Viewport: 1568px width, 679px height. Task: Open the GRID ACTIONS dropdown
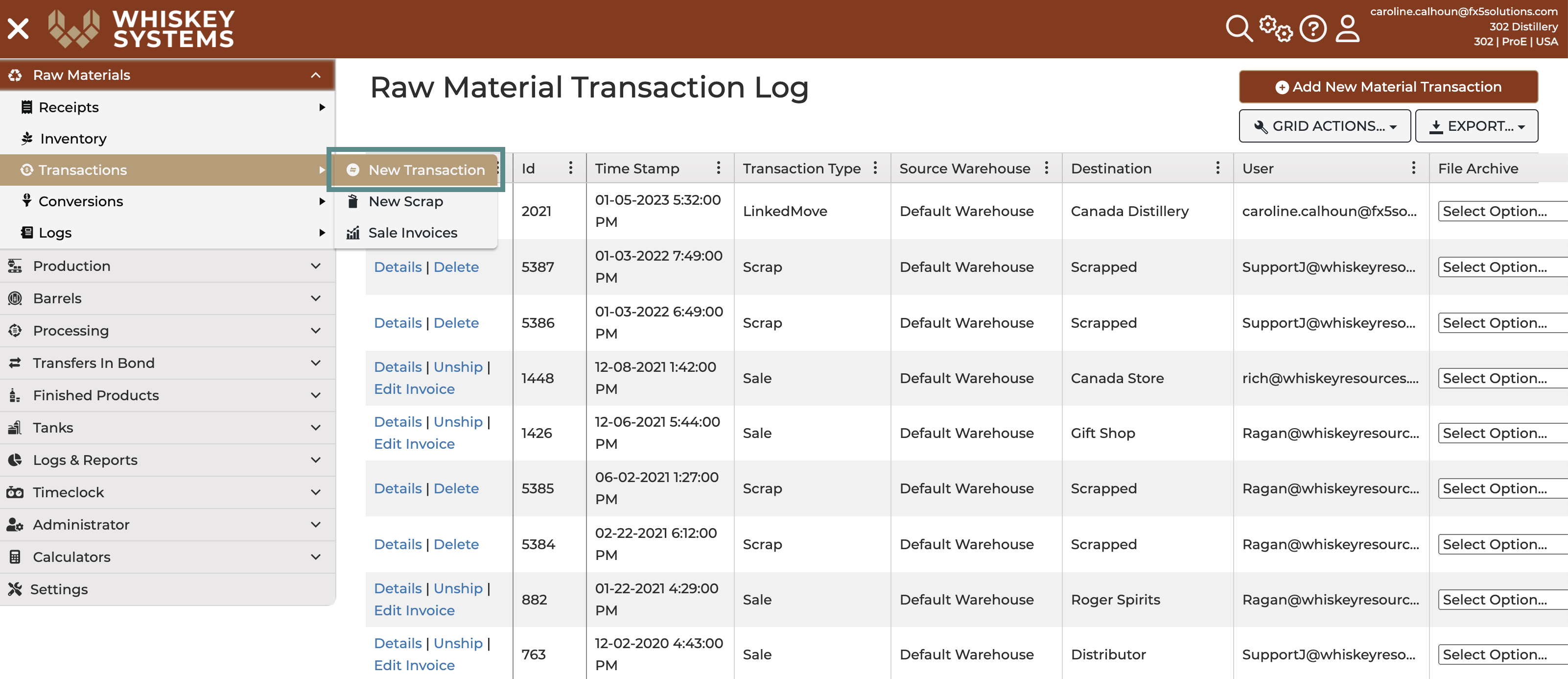tap(1325, 126)
